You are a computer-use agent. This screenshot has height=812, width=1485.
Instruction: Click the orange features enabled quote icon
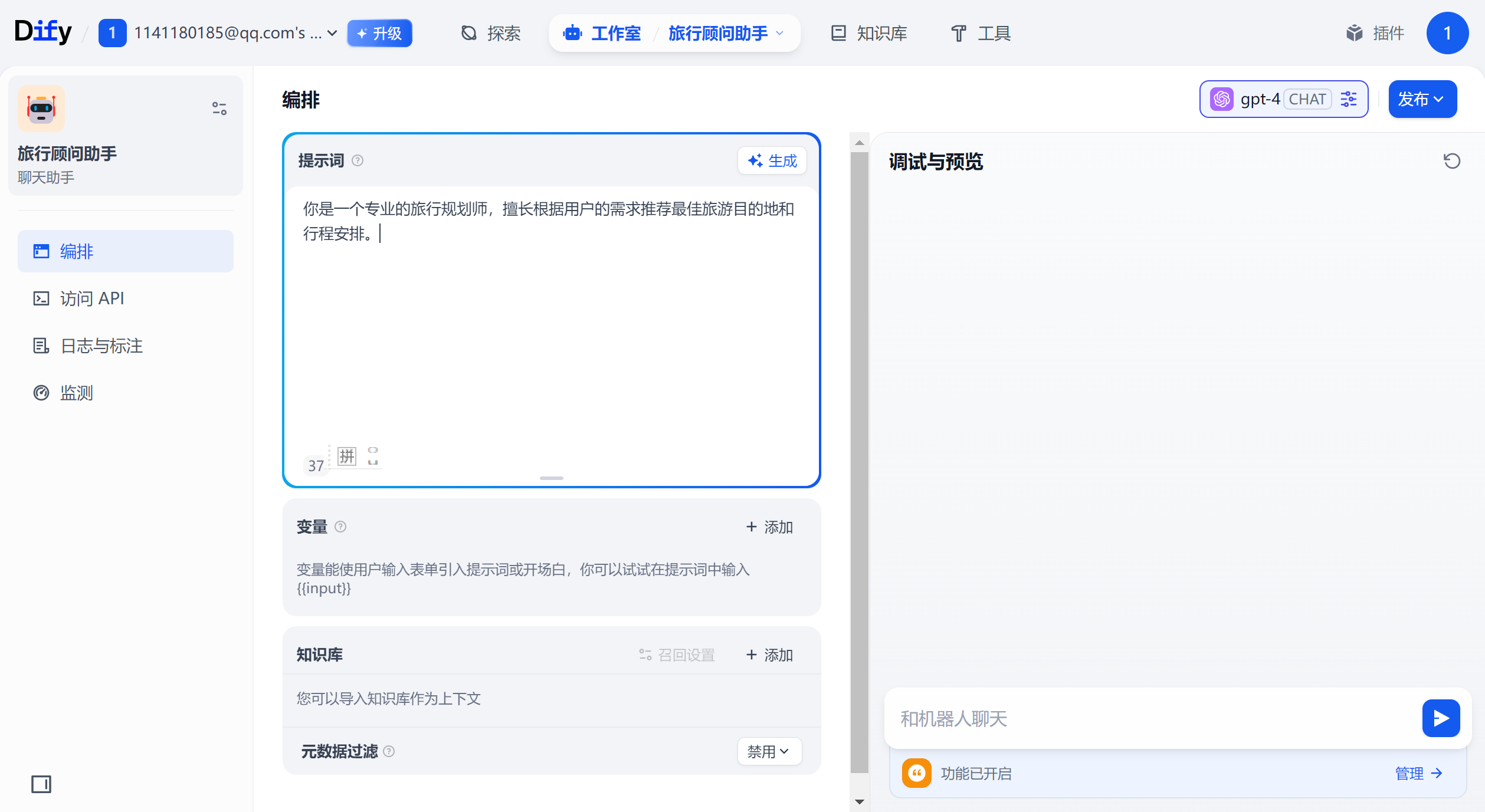pyautogui.click(x=916, y=773)
